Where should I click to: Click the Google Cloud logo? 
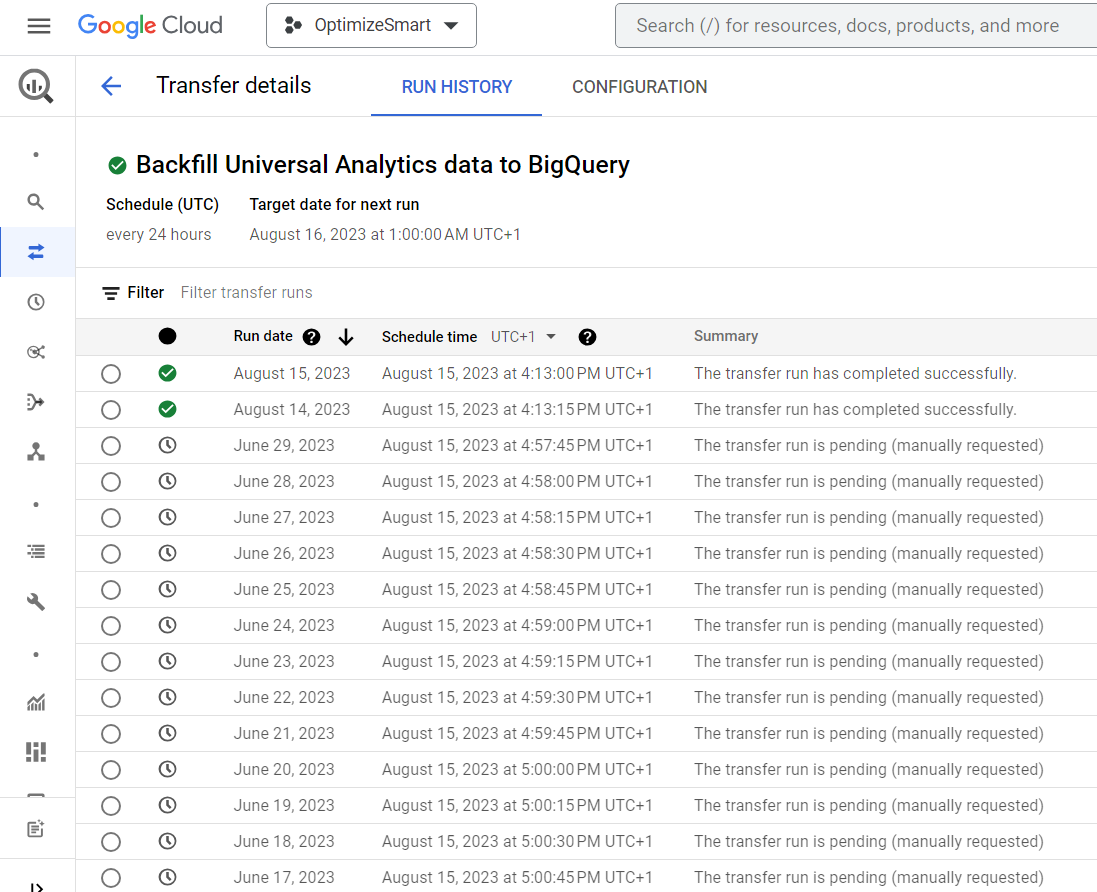(150, 26)
